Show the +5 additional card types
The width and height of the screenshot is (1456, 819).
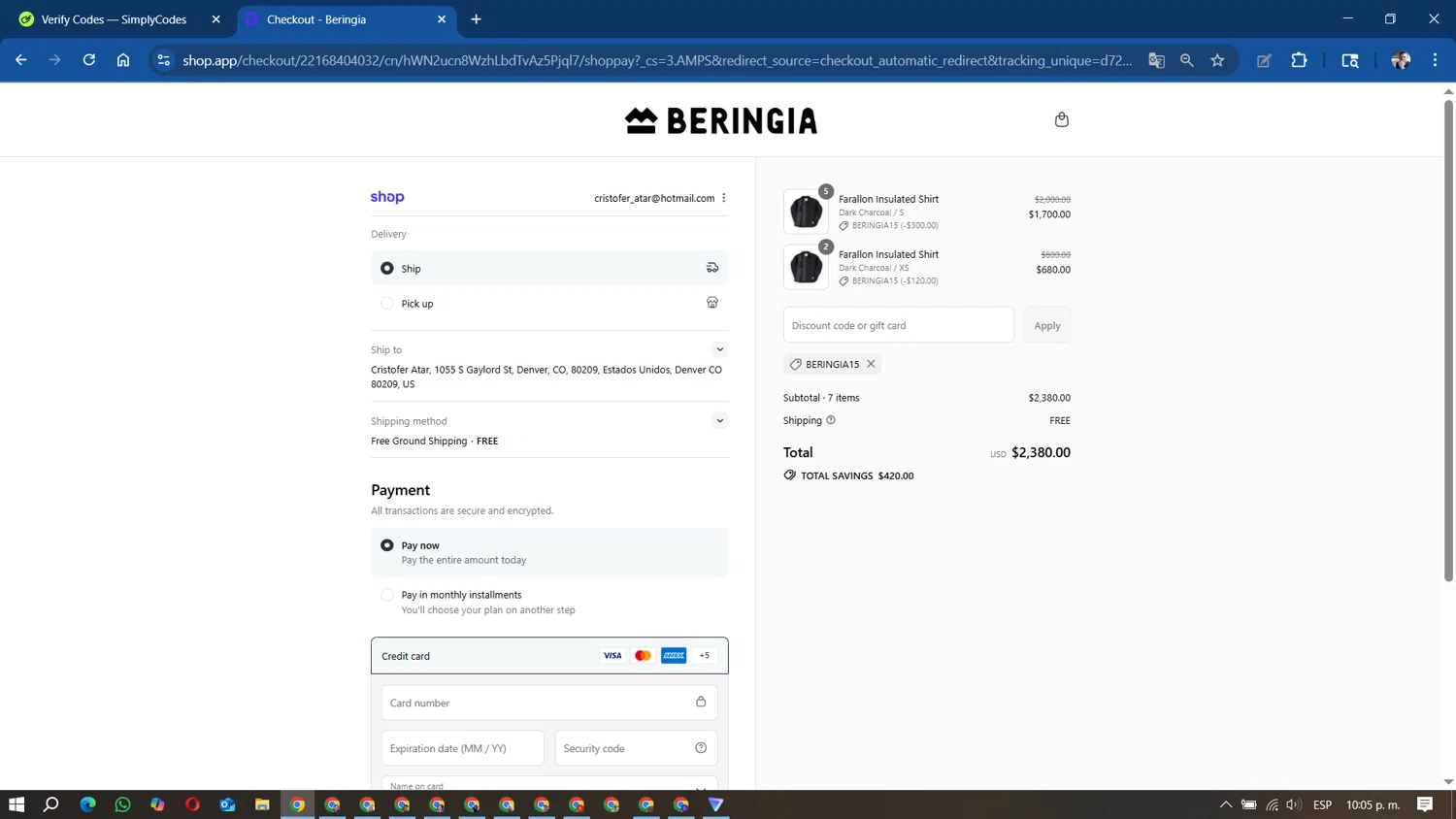point(705,656)
